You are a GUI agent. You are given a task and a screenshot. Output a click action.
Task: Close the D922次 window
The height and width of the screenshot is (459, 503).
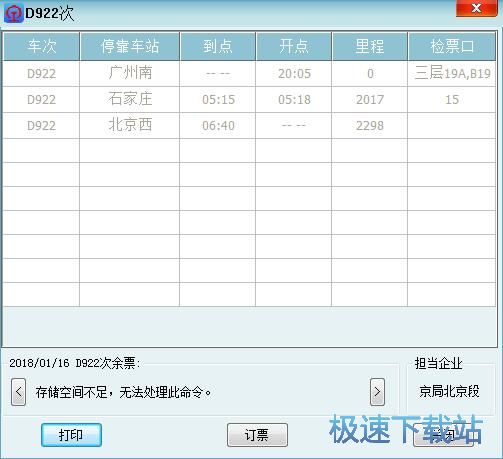point(476,8)
